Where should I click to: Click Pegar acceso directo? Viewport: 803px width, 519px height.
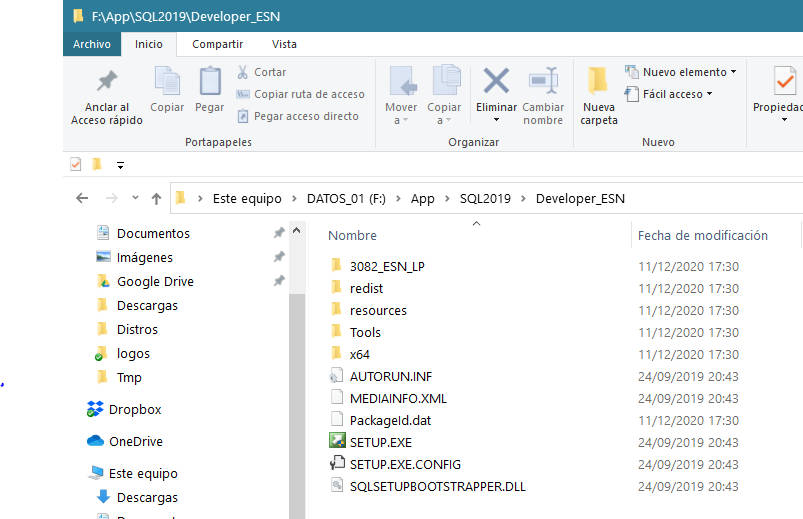click(298, 116)
